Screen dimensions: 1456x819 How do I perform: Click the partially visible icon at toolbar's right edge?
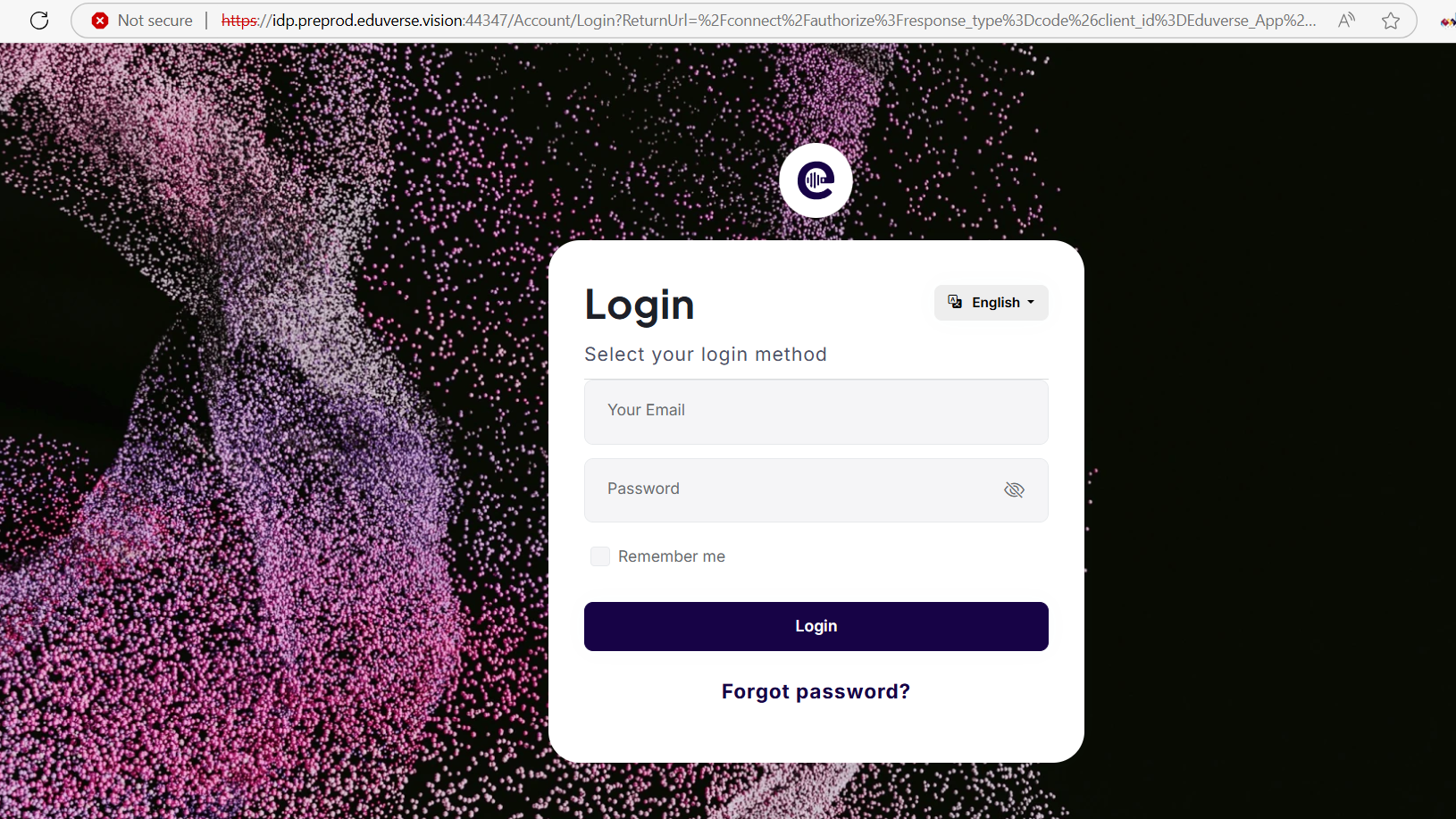coord(1448,21)
